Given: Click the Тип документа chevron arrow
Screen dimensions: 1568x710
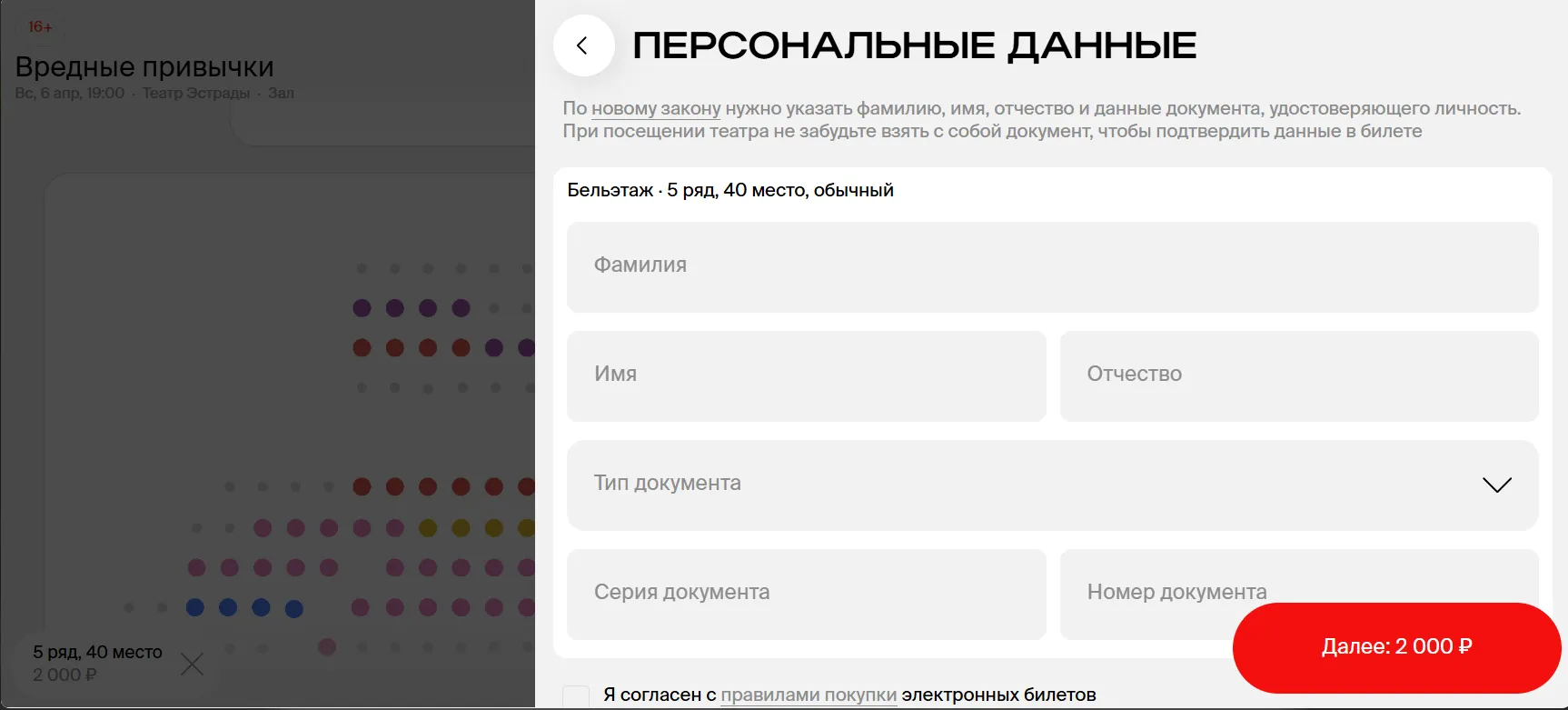Looking at the screenshot, I should (x=1496, y=485).
